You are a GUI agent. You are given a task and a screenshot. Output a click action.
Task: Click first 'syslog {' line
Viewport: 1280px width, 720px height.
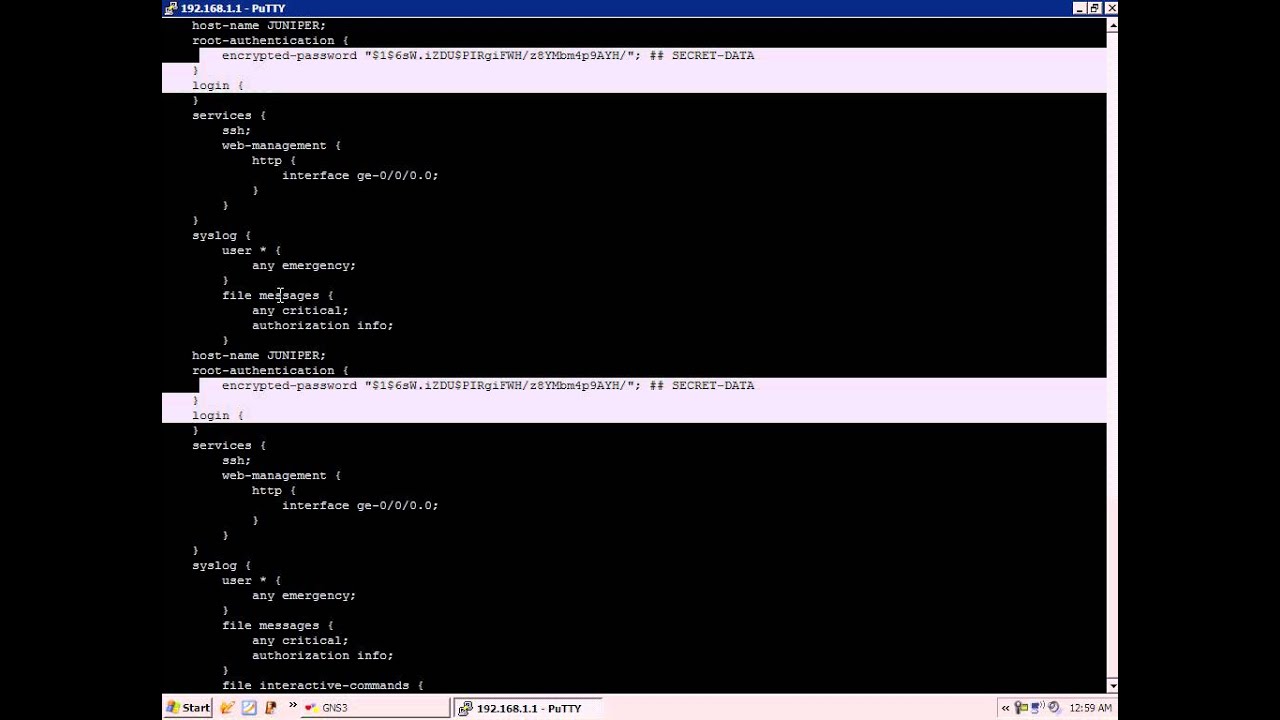(x=222, y=236)
